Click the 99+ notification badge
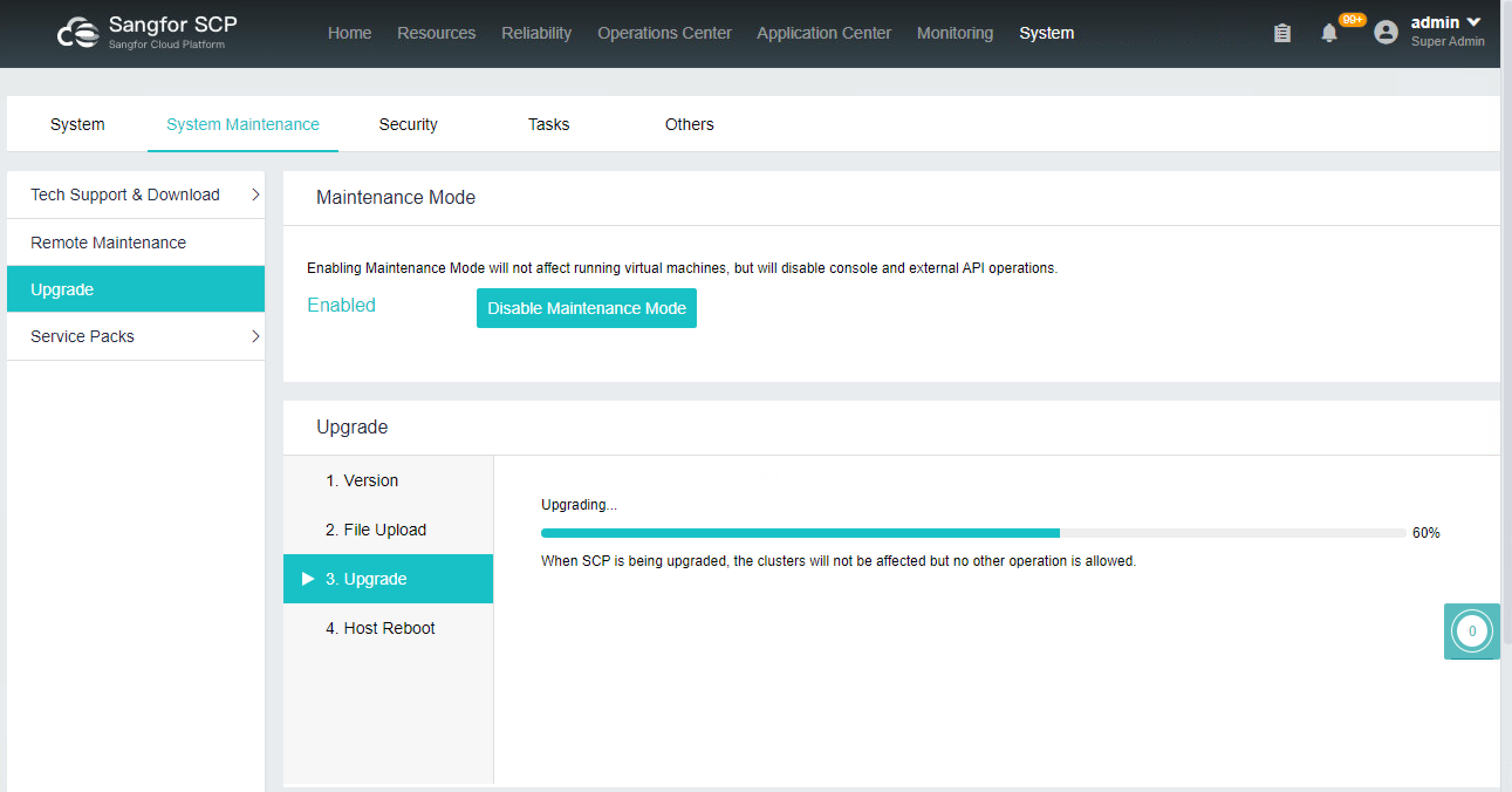This screenshot has width=1512, height=792. point(1352,19)
